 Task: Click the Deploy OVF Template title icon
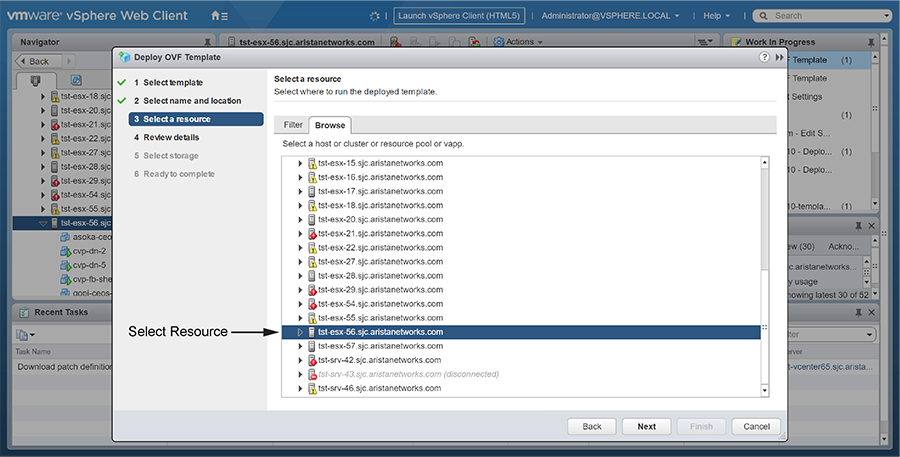[x=124, y=57]
